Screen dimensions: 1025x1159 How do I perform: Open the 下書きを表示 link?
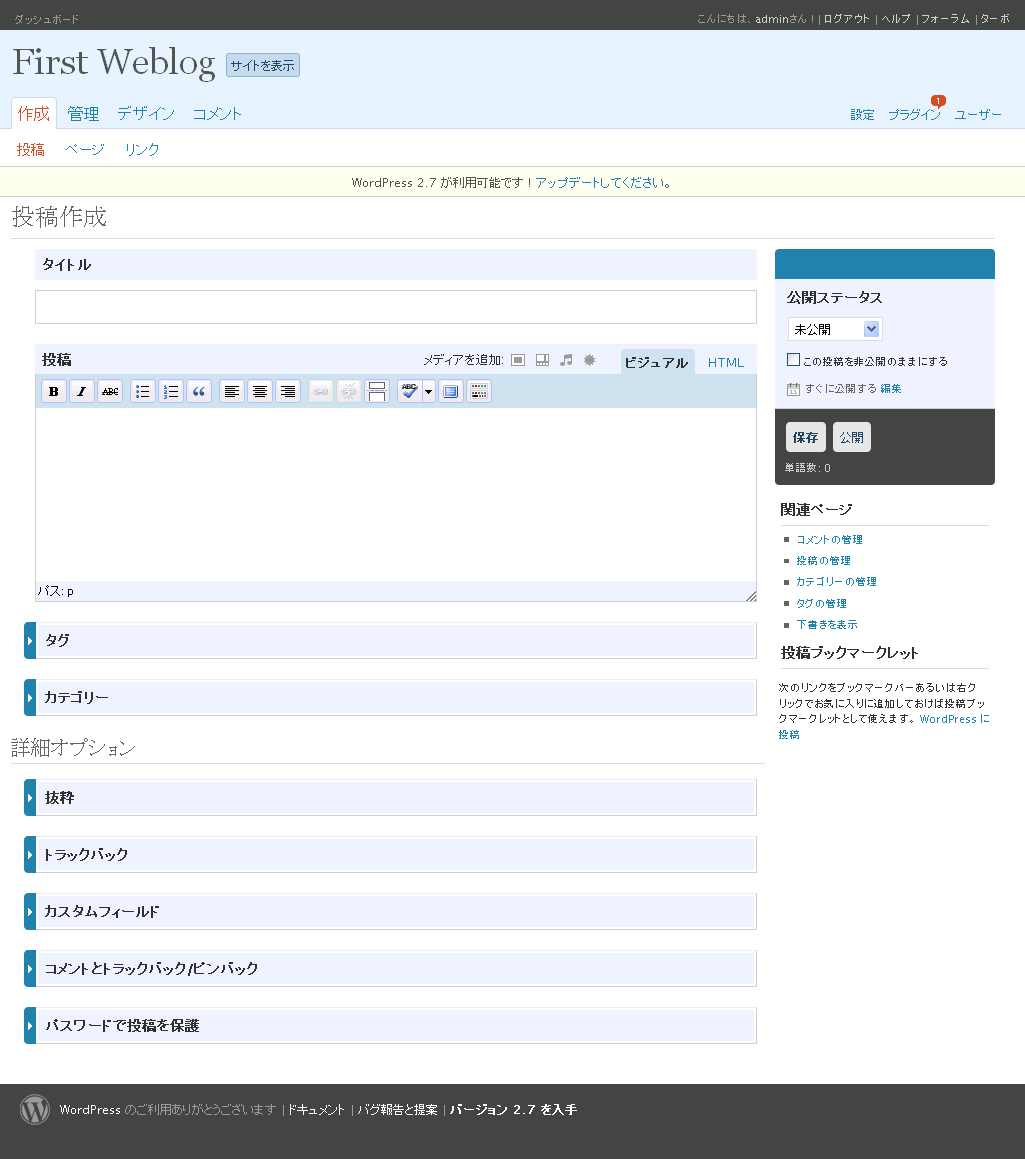point(827,625)
